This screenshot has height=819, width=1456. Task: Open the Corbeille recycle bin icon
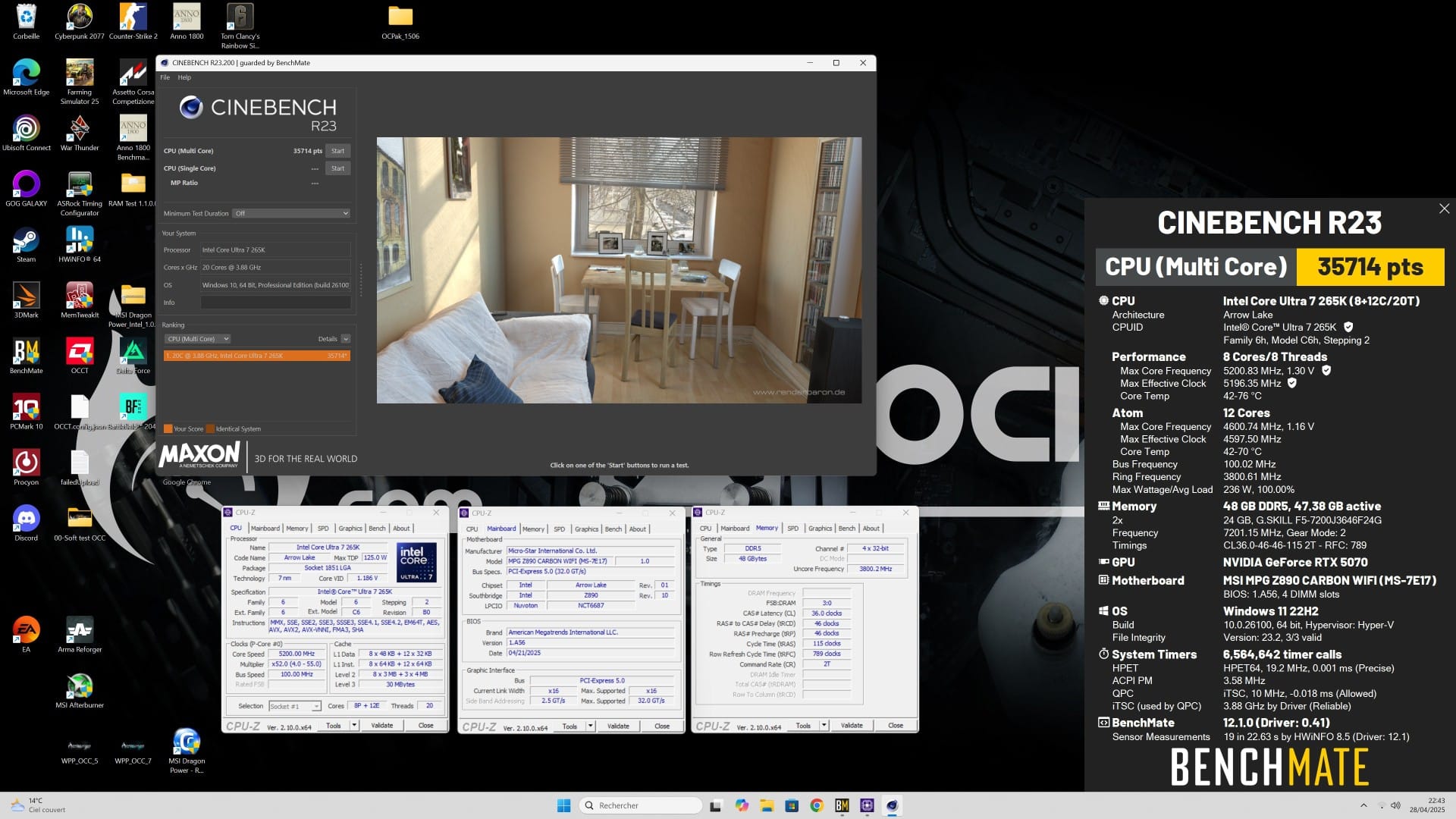tap(26, 21)
